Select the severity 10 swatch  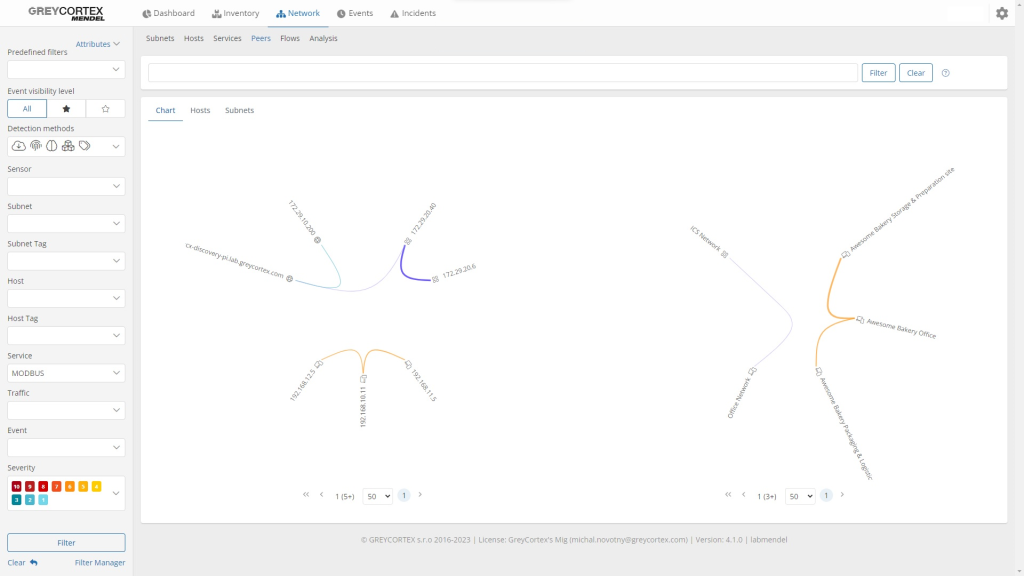pyautogui.click(x=17, y=486)
